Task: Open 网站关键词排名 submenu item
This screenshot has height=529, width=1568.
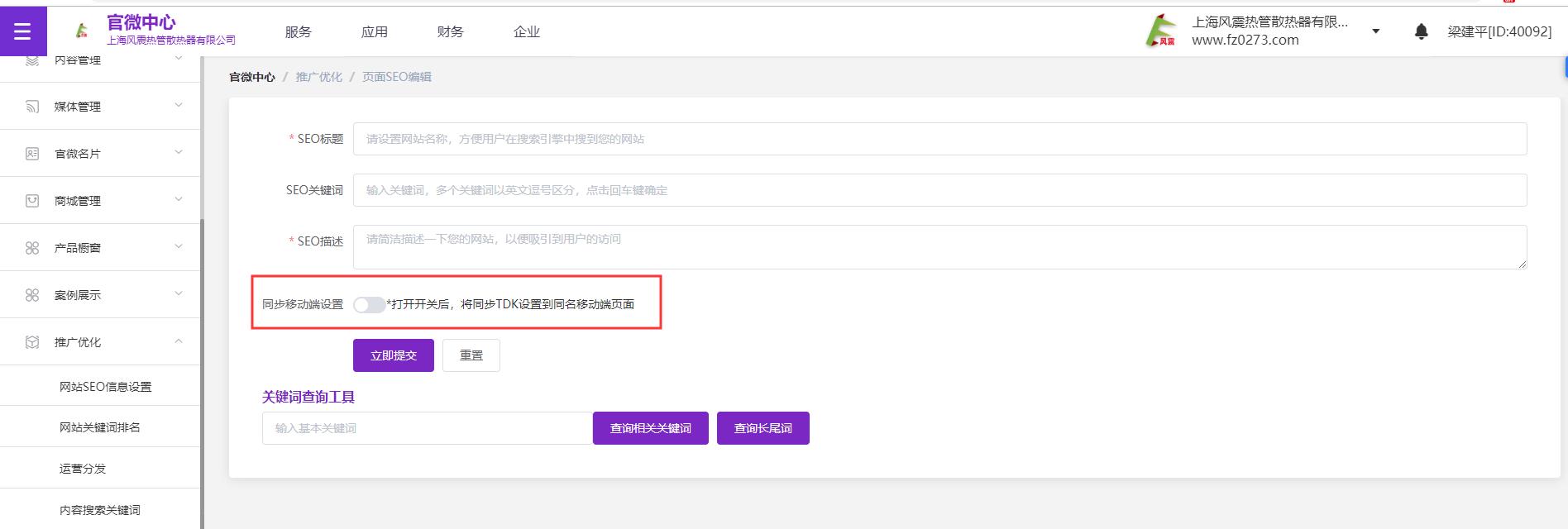Action: click(x=101, y=427)
